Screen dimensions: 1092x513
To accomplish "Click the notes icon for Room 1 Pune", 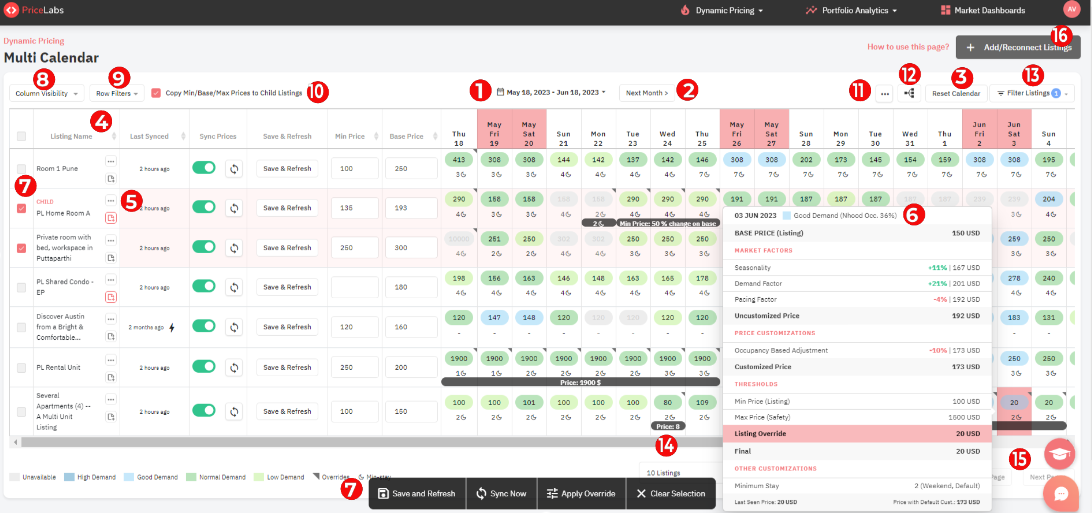I will (111, 179).
